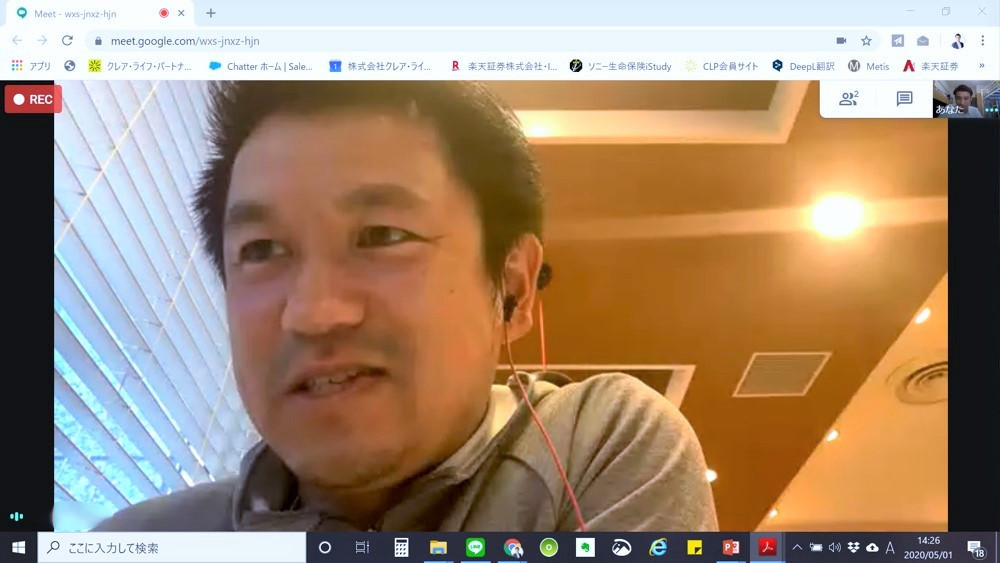This screenshot has height=563, width=1000.
Task: Expand the hidden bookmarks overflow chevron
Action: pos(979,66)
